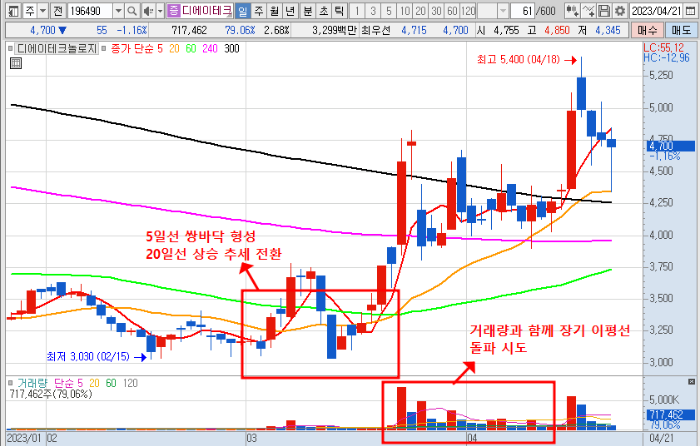Select the 3 interval button
The image size is (700, 446).
pyautogui.click(x=373, y=11)
